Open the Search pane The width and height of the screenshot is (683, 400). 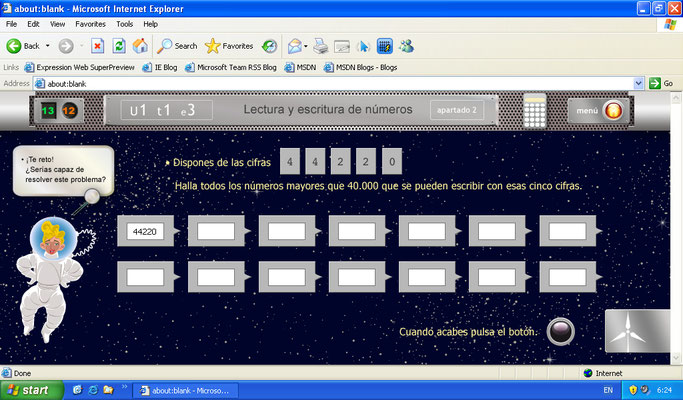point(177,46)
